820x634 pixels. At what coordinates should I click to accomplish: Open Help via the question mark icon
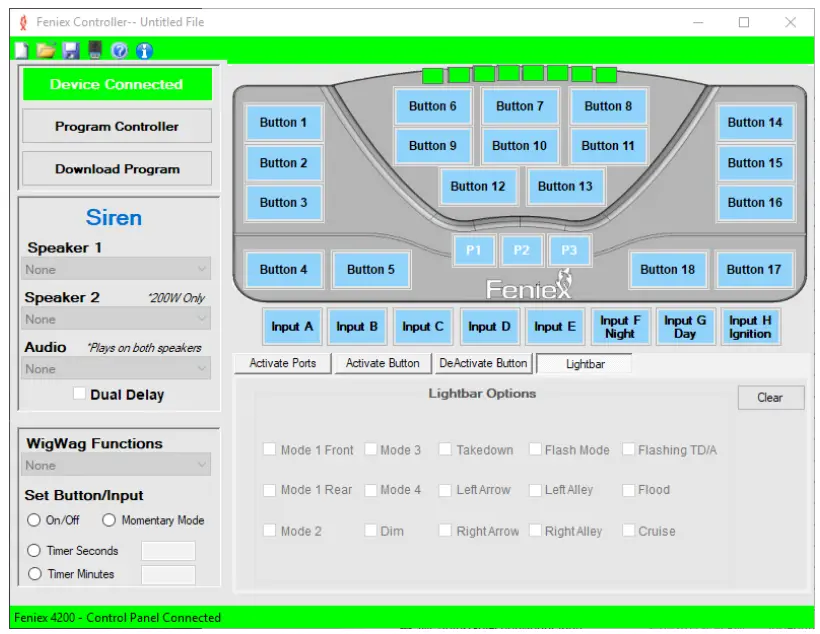120,50
